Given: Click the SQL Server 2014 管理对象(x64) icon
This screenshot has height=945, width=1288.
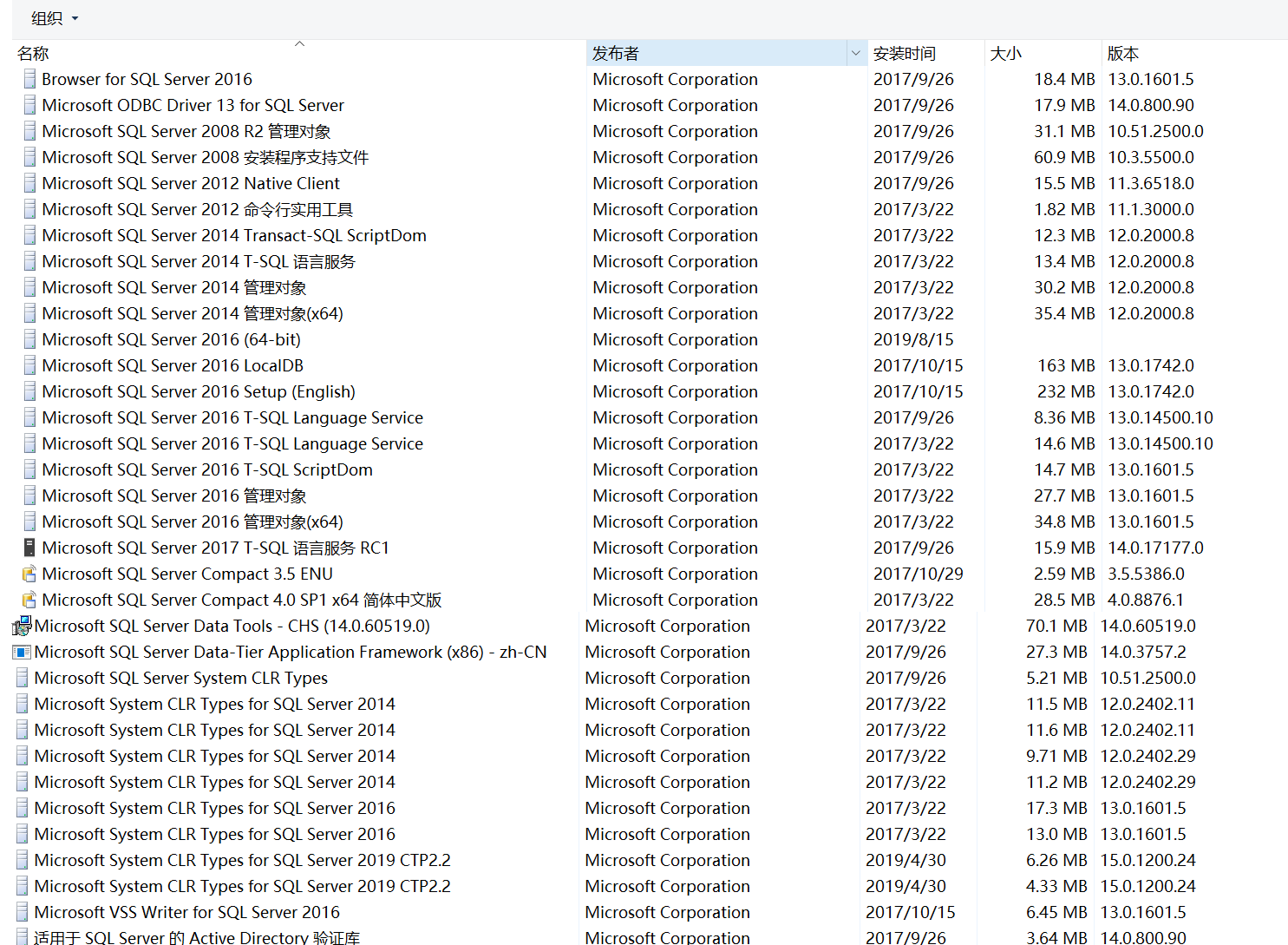Looking at the screenshot, I should coord(29,313).
